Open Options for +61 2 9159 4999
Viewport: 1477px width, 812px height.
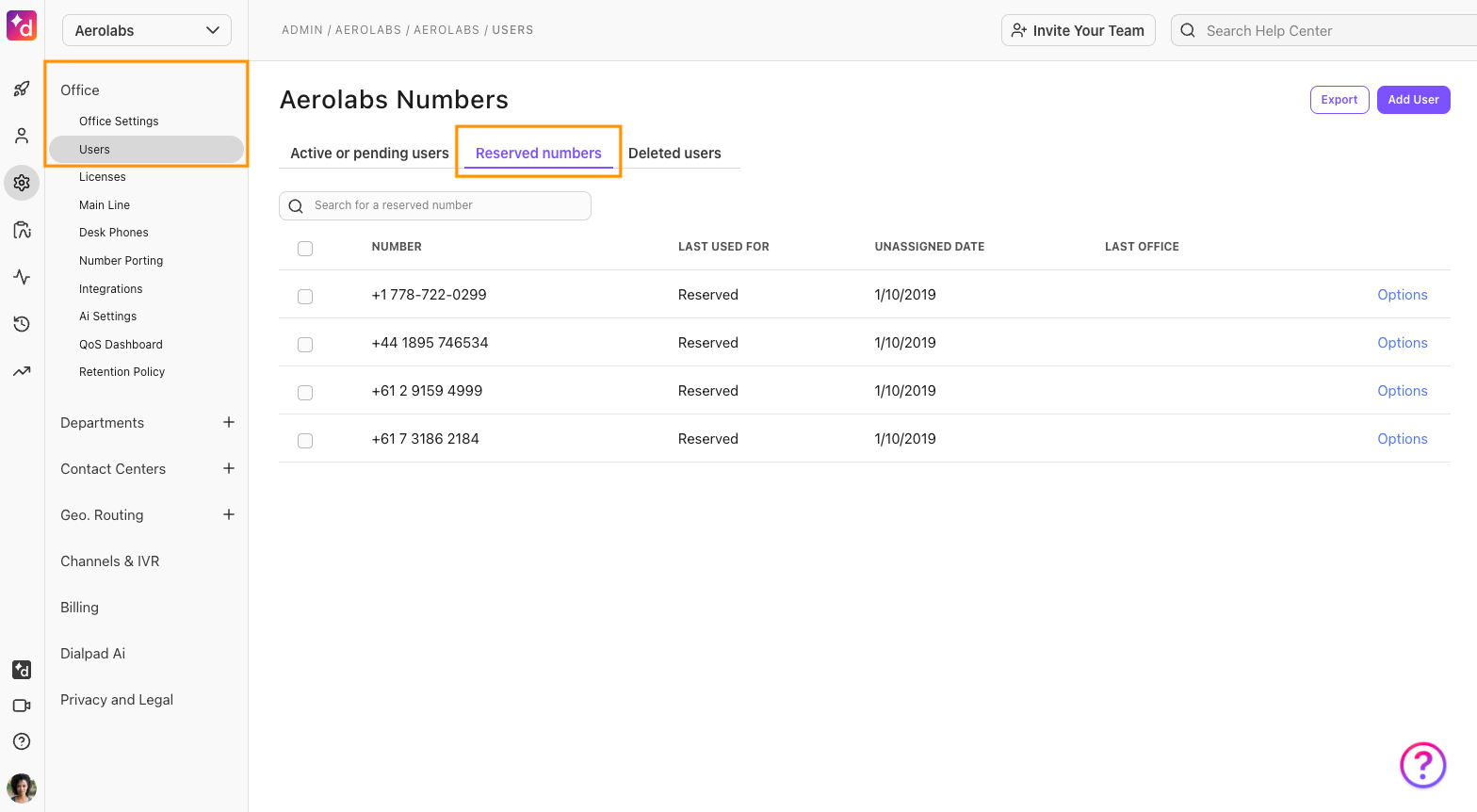coord(1403,391)
